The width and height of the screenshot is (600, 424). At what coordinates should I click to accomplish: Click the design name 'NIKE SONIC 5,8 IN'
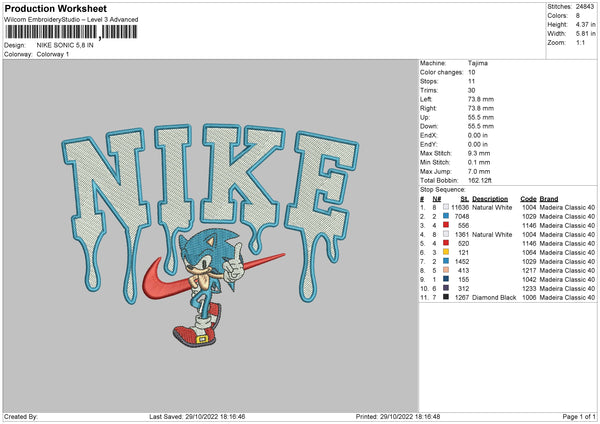click(65, 45)
